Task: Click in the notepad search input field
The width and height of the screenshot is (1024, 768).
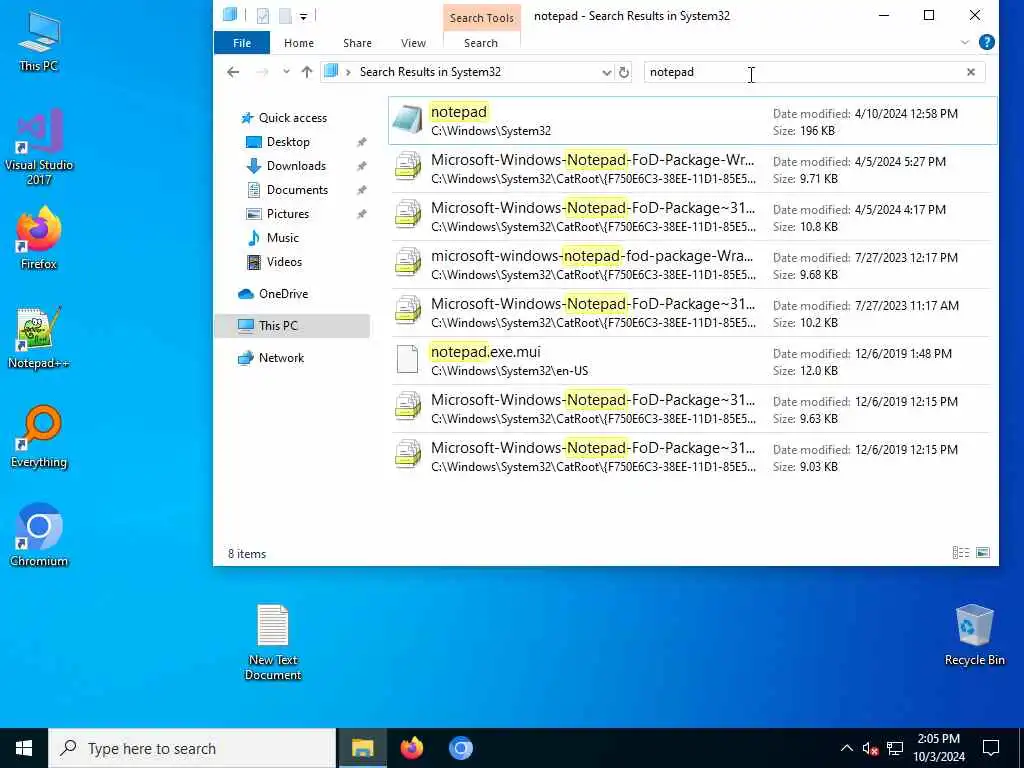Action: click(x=803, y=72)
